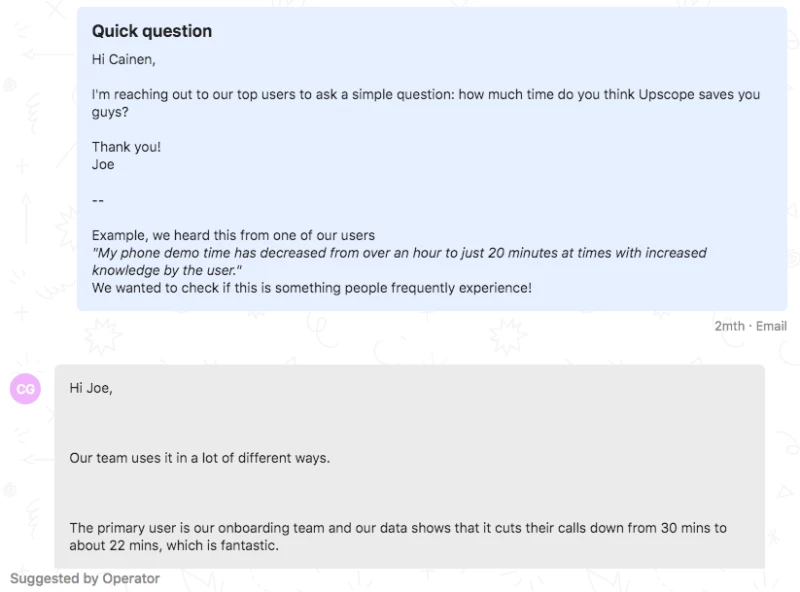The image size is (800, 592).
Task: Click the CG user avatar
Action: (x=25, y=388)
